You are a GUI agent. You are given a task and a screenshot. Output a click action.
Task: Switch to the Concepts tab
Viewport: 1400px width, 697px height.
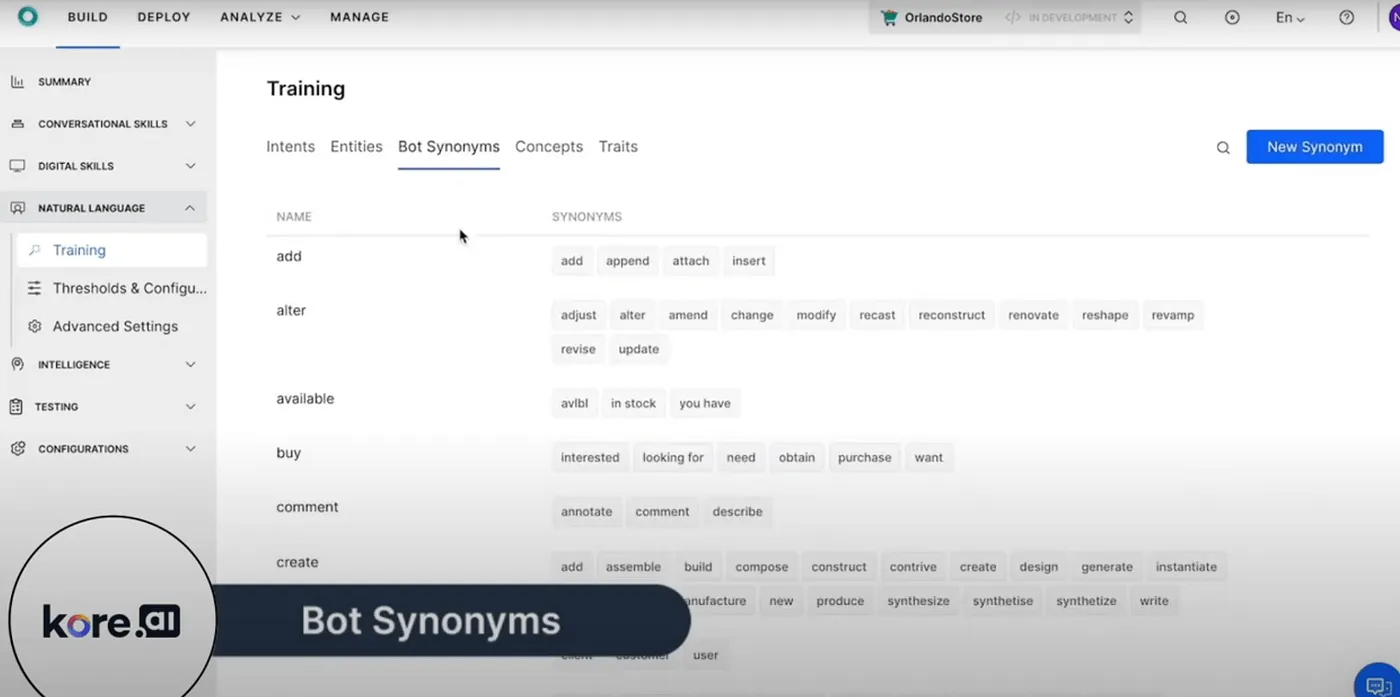tap(549, 146)
